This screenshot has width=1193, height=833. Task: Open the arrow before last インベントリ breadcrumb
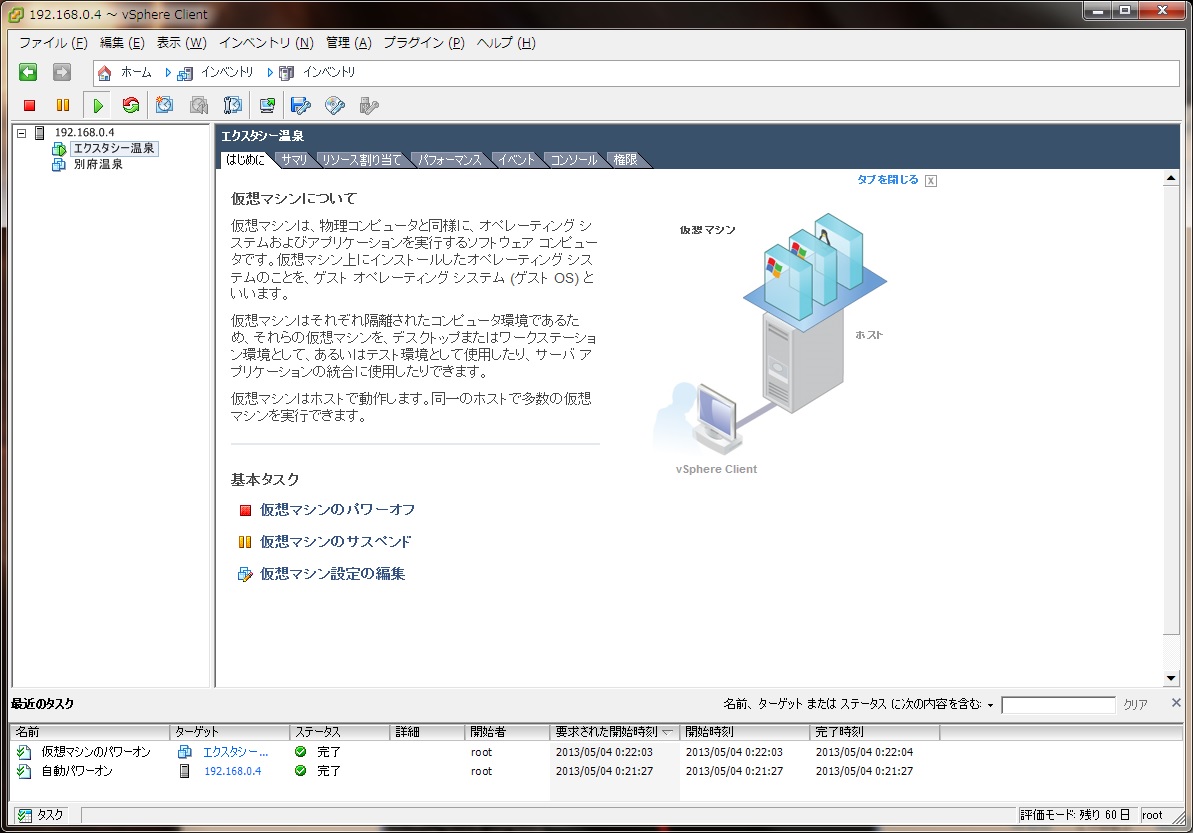click(x=269, y=73)
